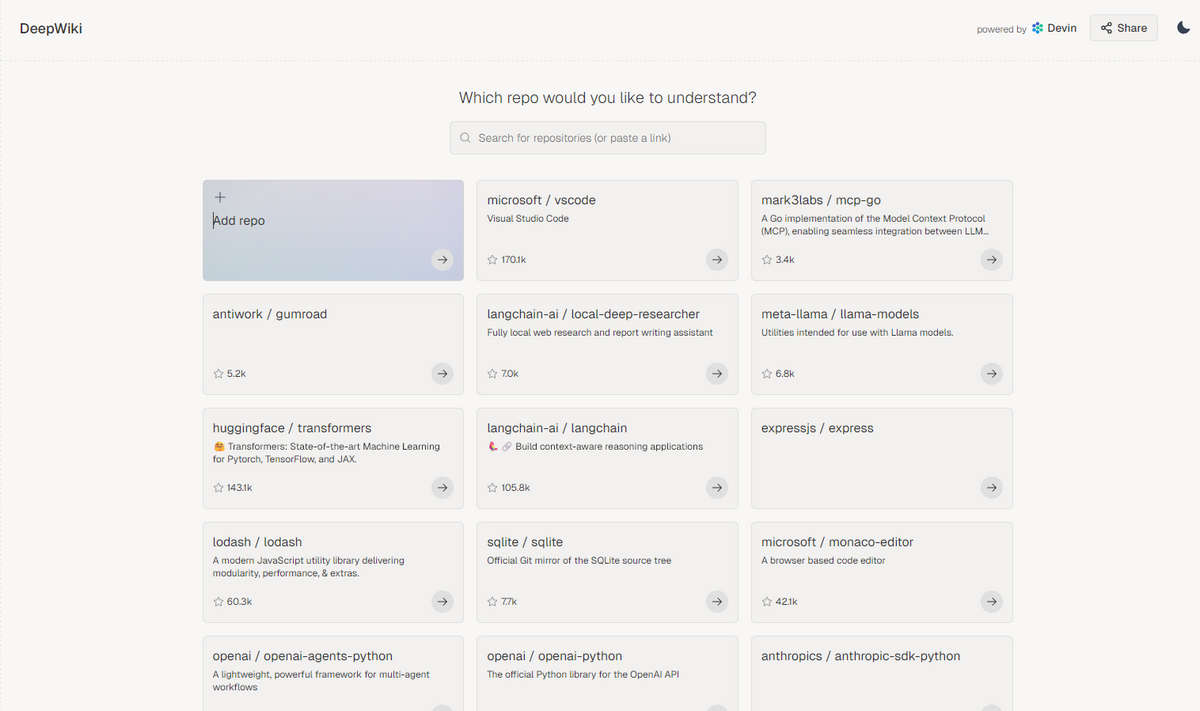Click star icon on microsoft / vscode
Image resolution: width=1200 pixels, height=711 pixels.
[x=492, y=260]
